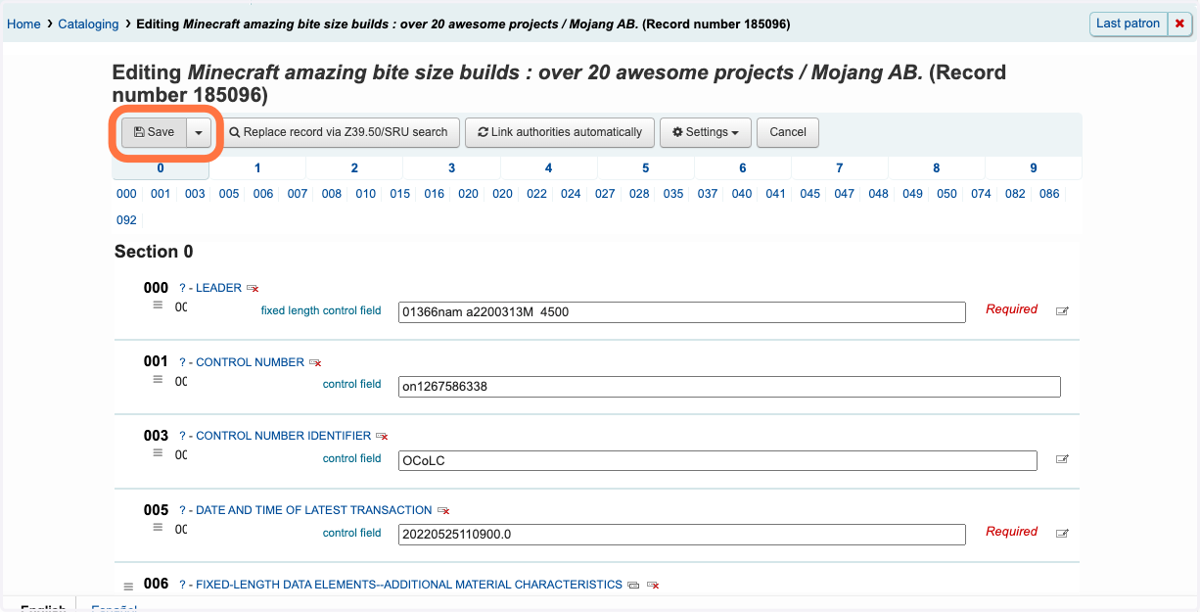
Task: Switch to section tab 6
Action: click(742, 168)
